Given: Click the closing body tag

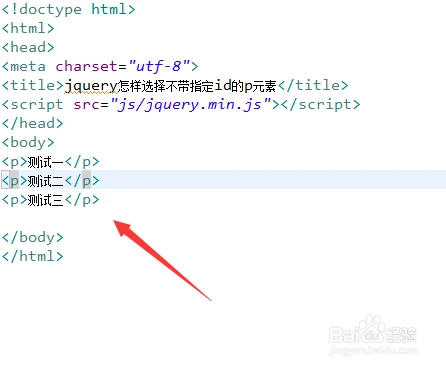Looking at the screenshot, I should (32, 237).
